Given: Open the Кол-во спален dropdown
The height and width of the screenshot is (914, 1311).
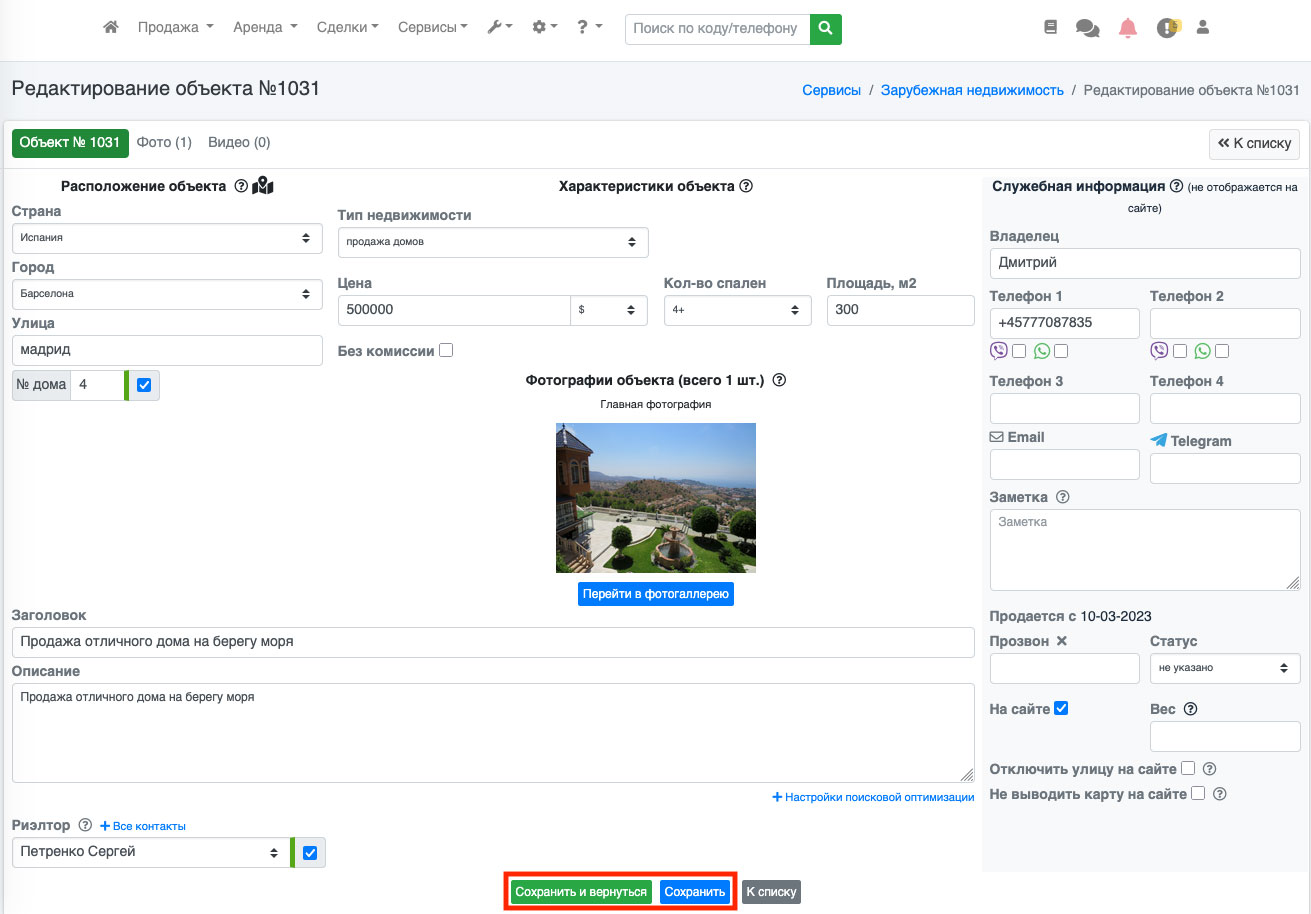Looking at the screenshot, I should tap(737, 310).
